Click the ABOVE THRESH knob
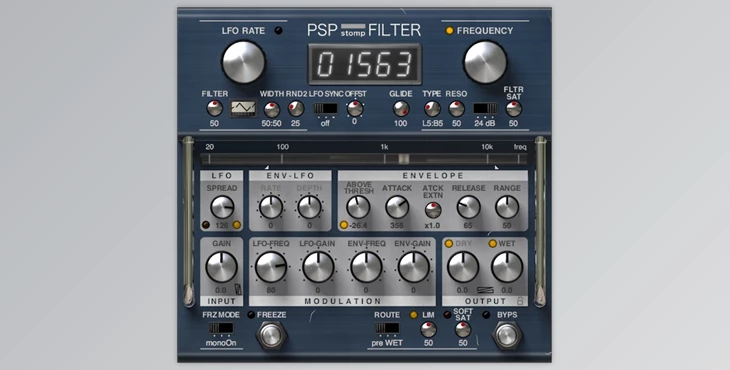The width and height of the screenshot is (730, 370). [x=358, y=207]
